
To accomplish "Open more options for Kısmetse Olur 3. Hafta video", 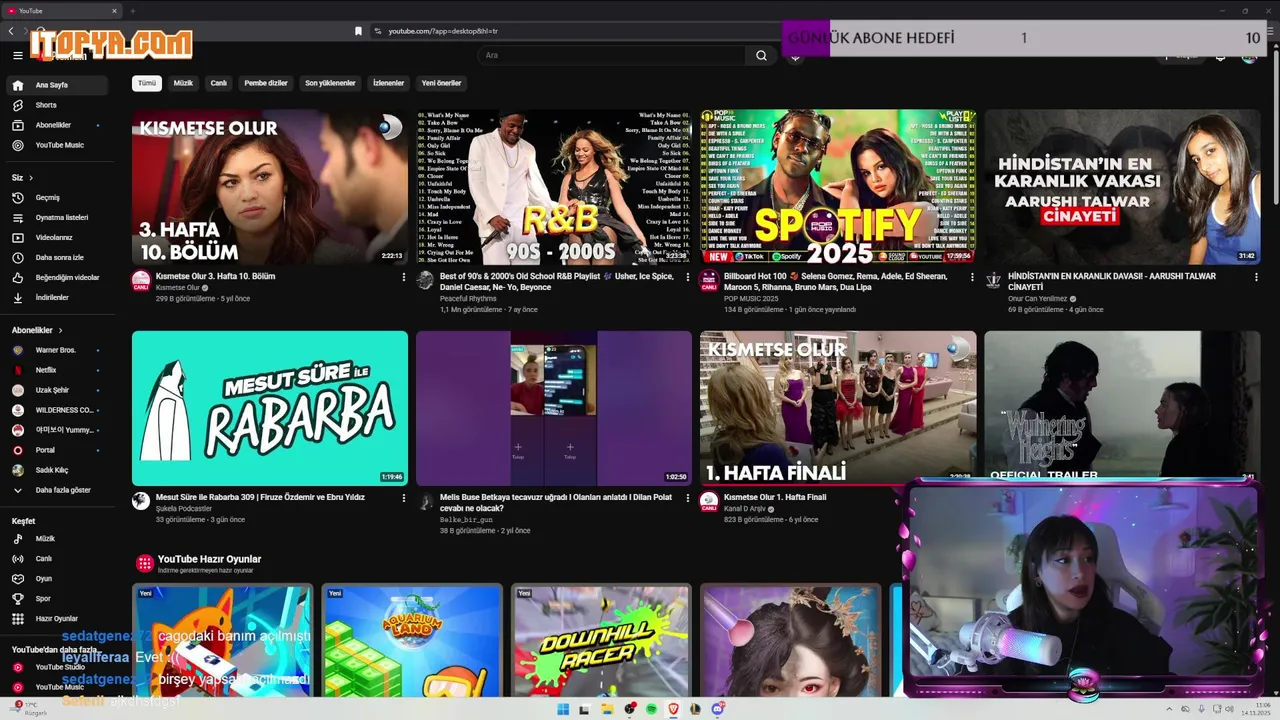I will (404, 277).
